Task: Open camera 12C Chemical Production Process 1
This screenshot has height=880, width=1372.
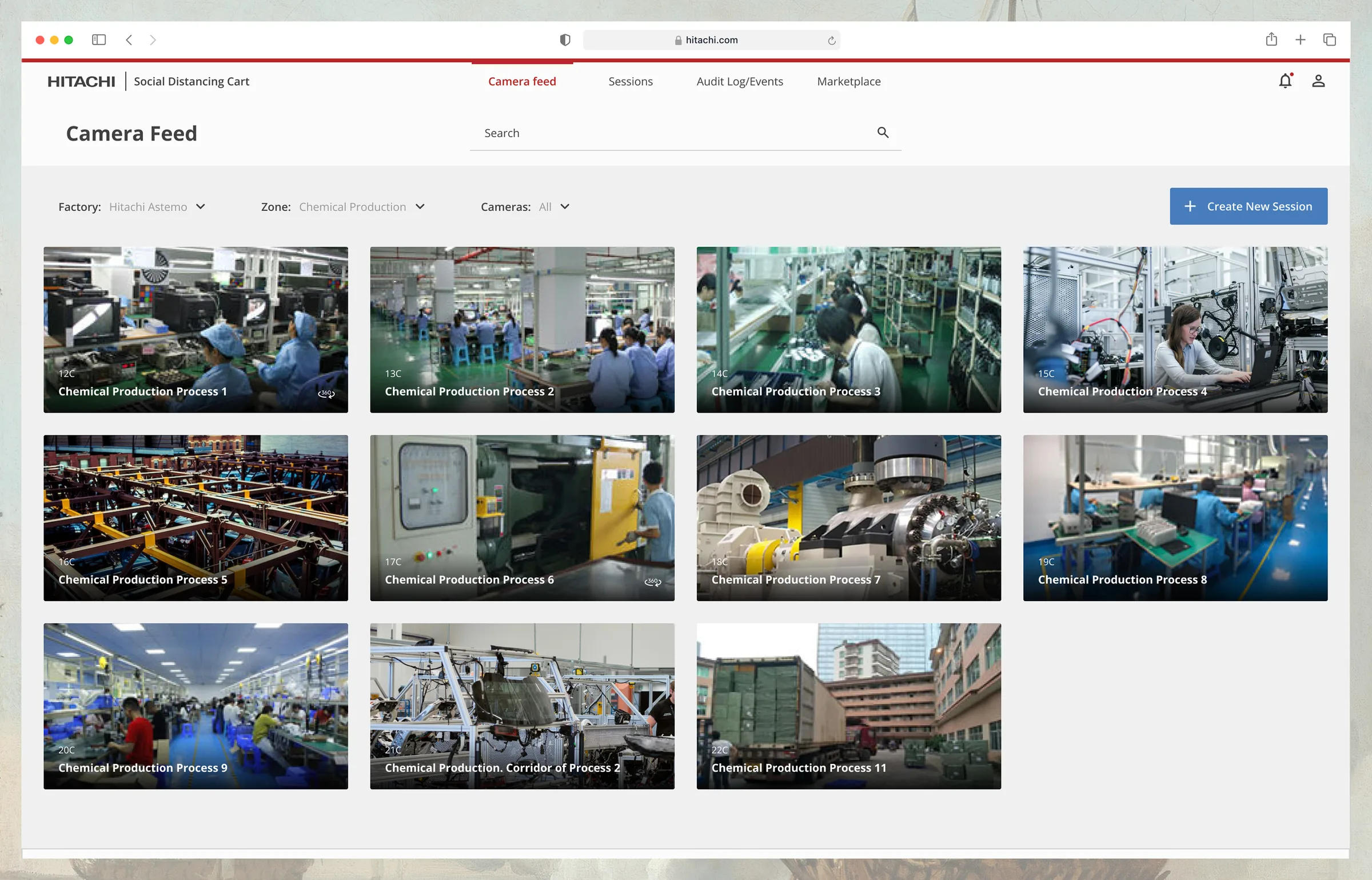Action: pyautogui.click(x=196, y=330)
